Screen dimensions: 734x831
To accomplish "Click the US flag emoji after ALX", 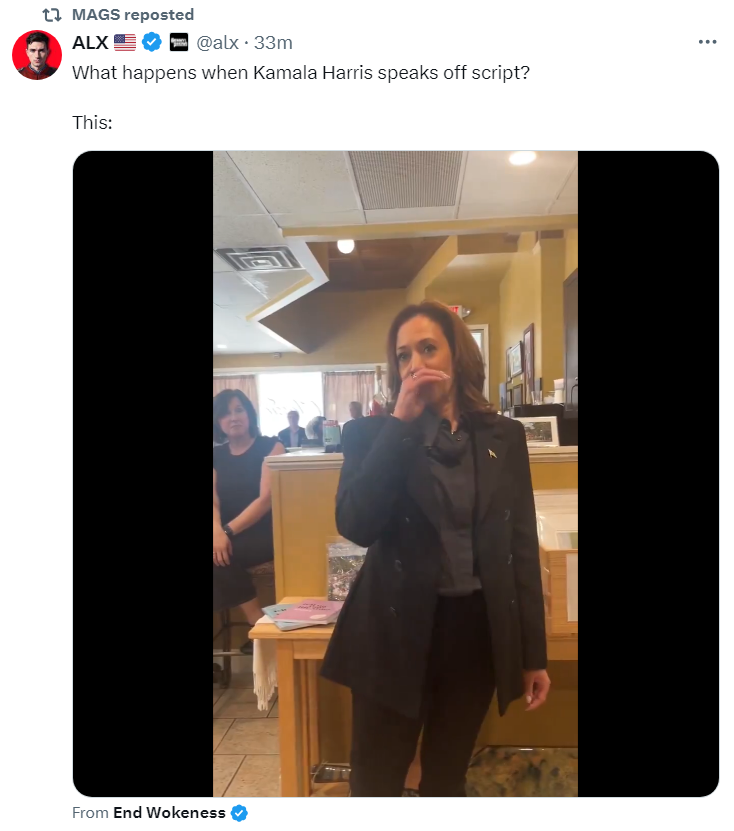I will [x=125, y=42].
